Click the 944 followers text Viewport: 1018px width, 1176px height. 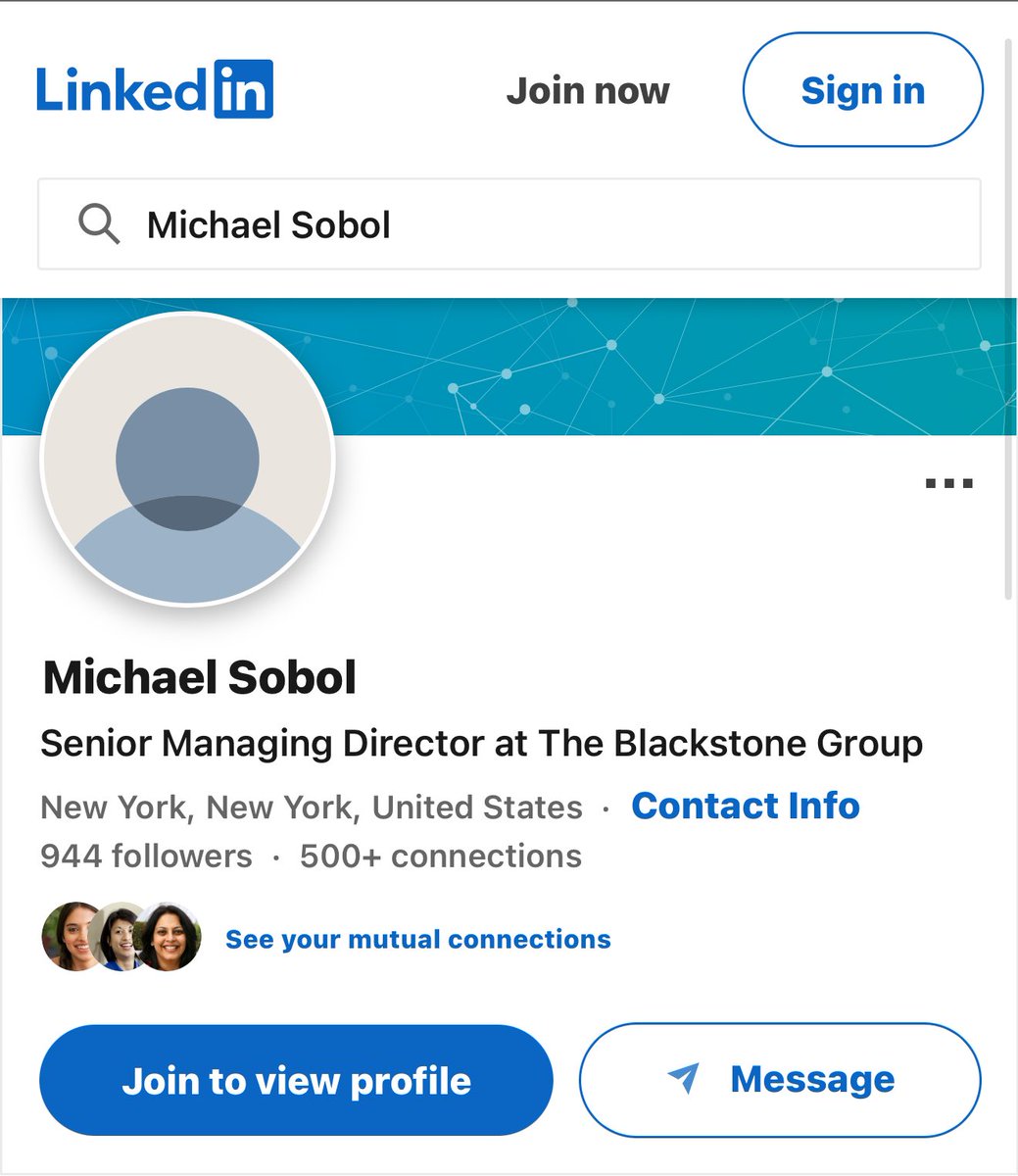point(146,856)
